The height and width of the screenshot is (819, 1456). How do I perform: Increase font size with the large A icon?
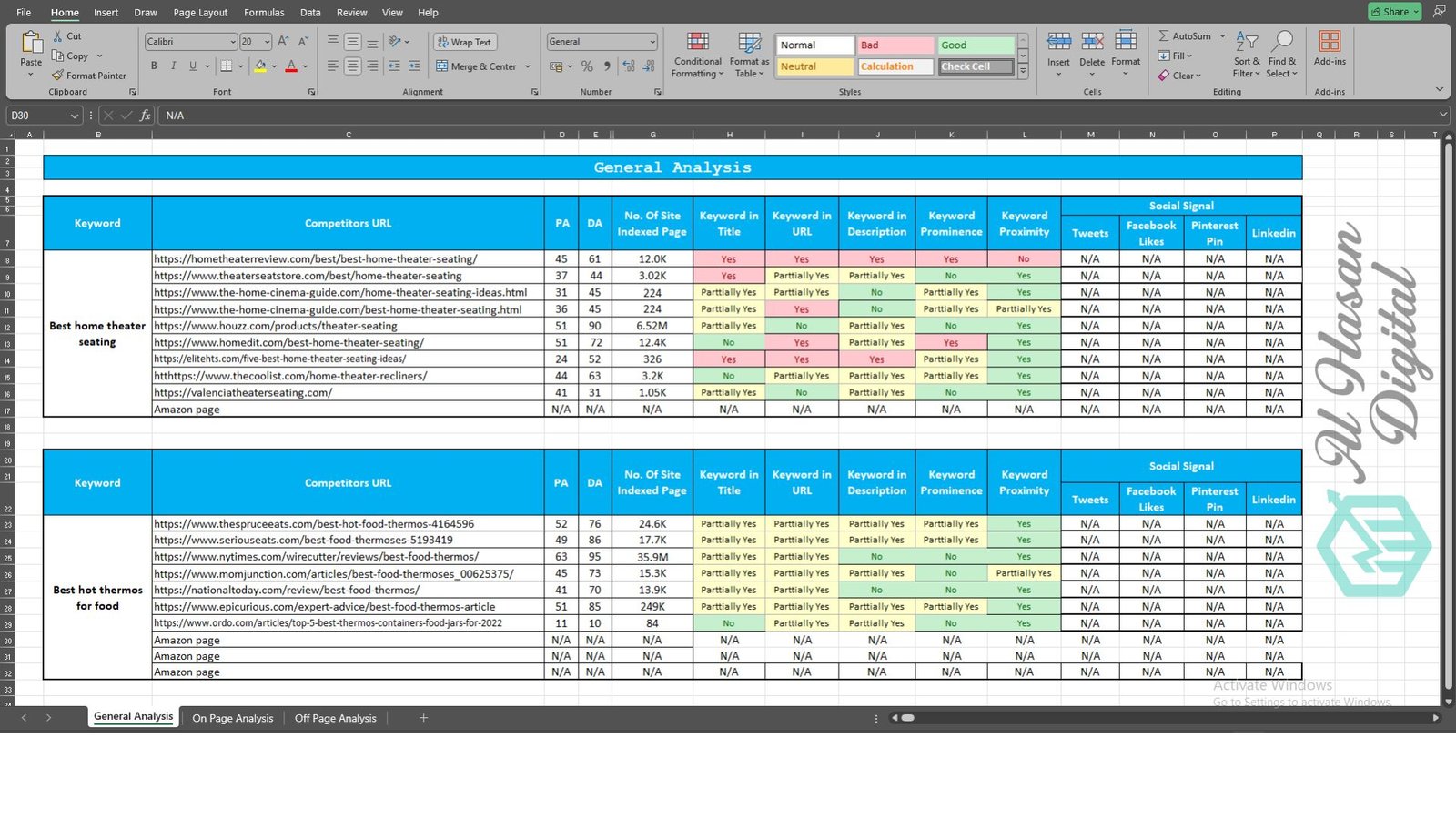point(283,42)
